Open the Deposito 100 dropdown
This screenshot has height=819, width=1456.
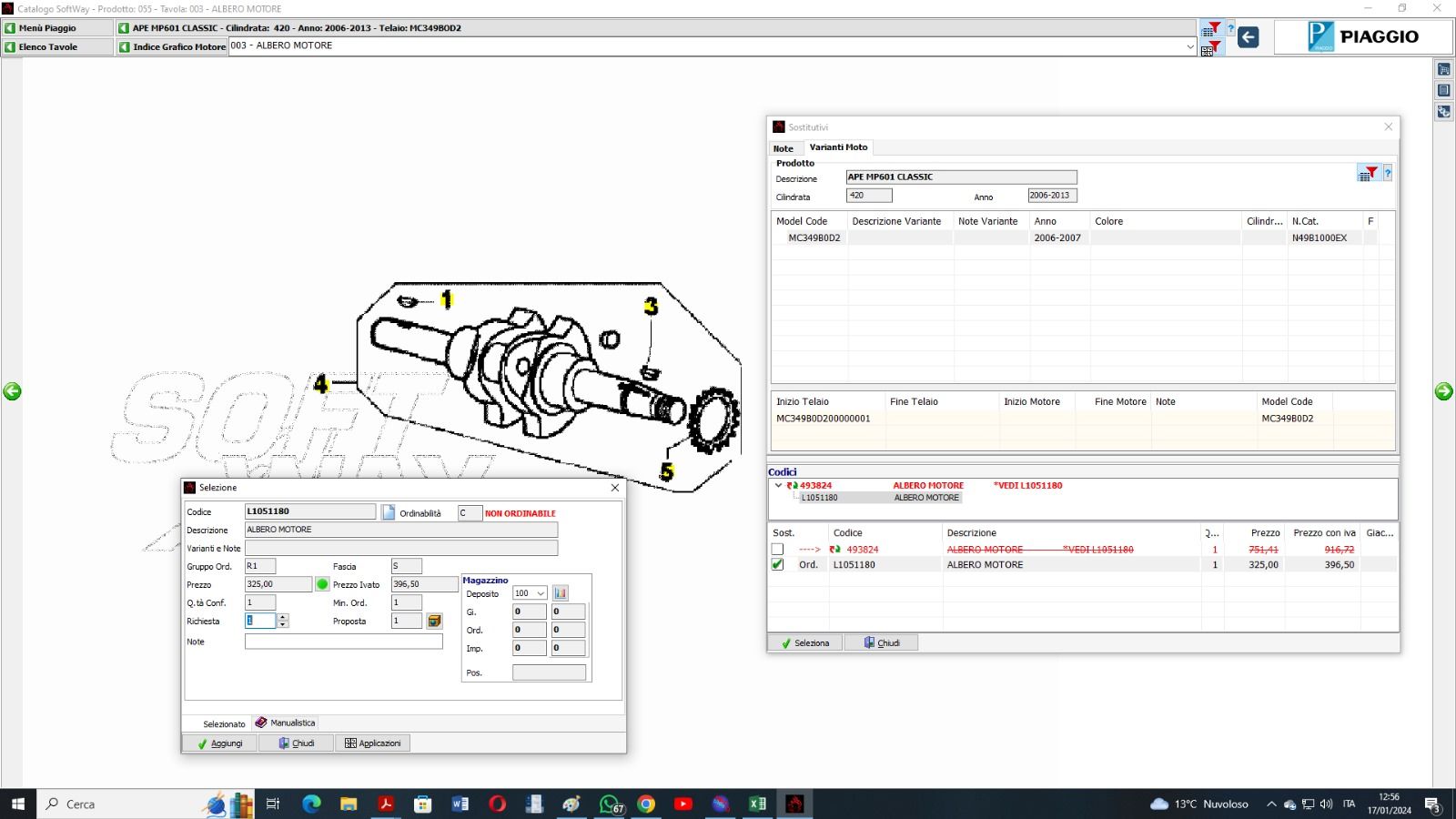click(541, 593)
